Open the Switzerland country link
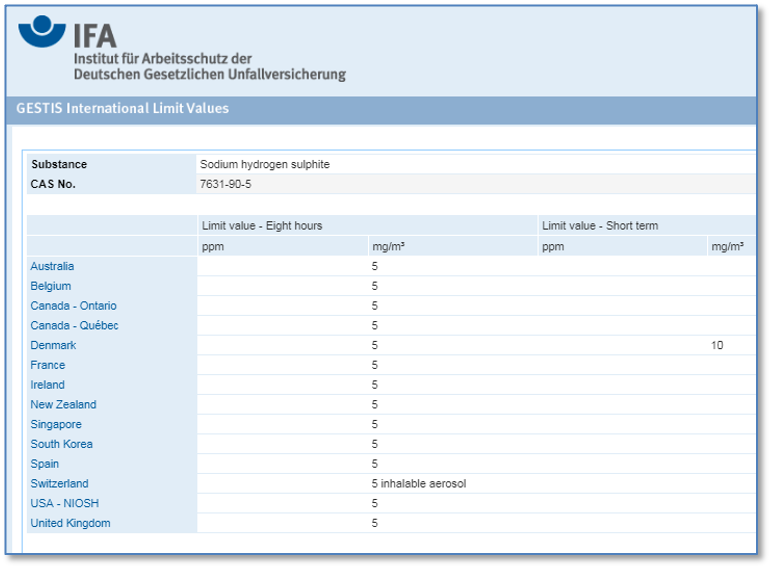This screenshot has width=770, height=568. pos(59,483)
